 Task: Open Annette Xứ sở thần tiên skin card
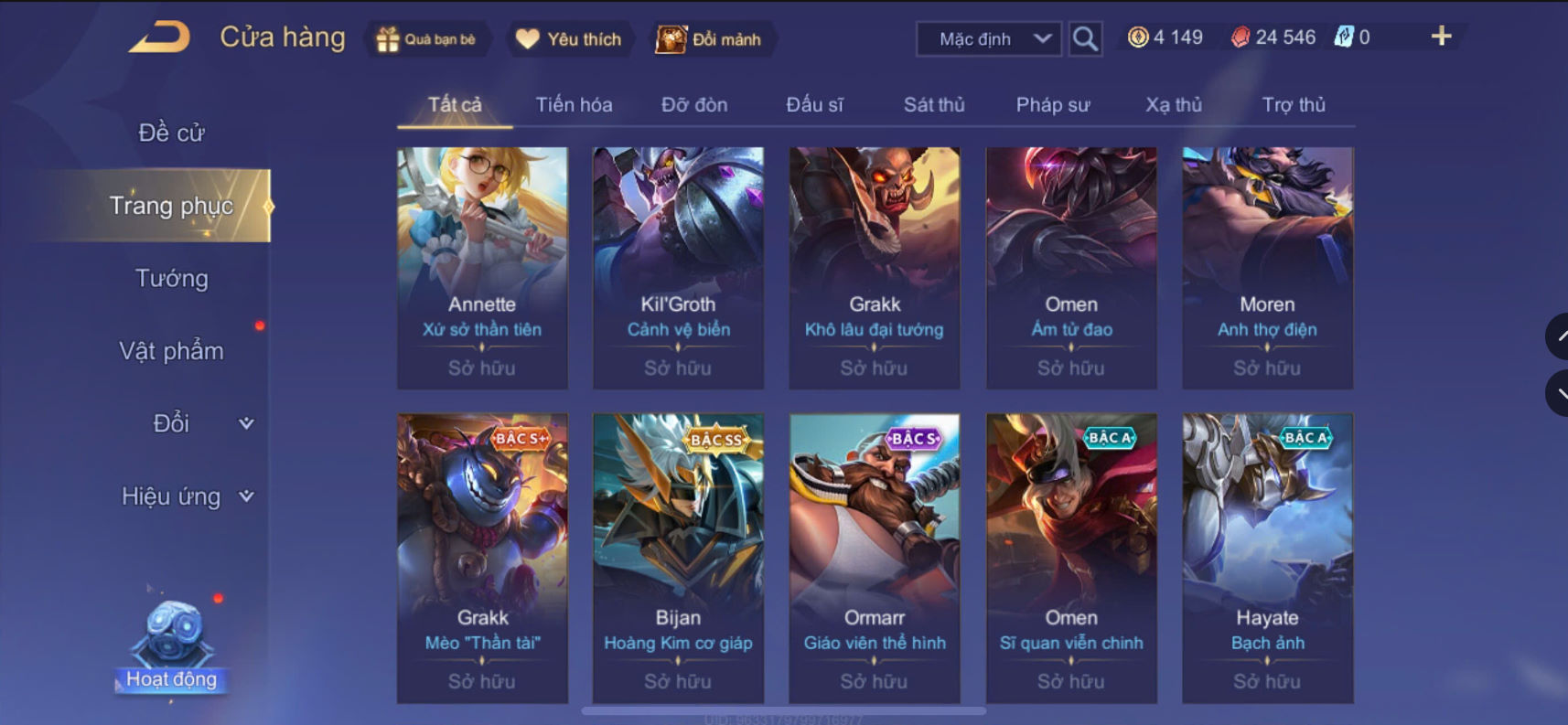[x=482, y=268]
